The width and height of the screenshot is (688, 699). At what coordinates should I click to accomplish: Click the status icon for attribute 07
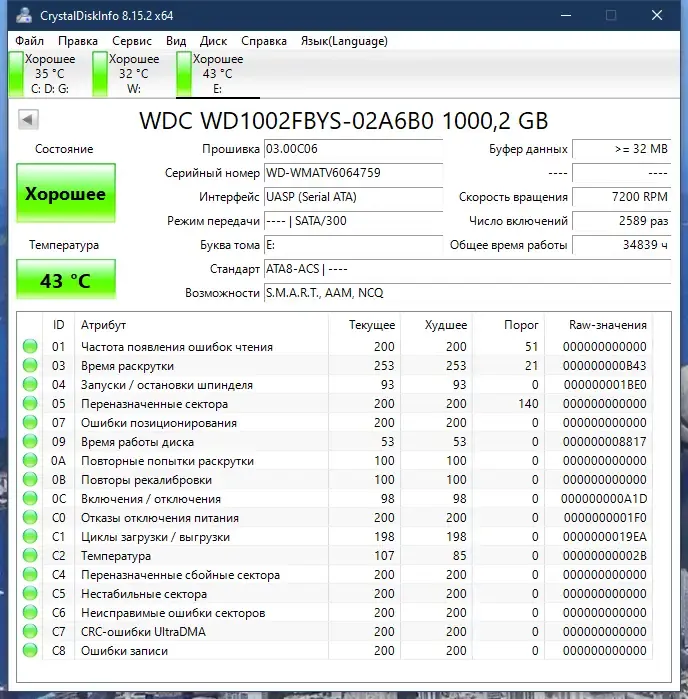[x=30, y=423]
